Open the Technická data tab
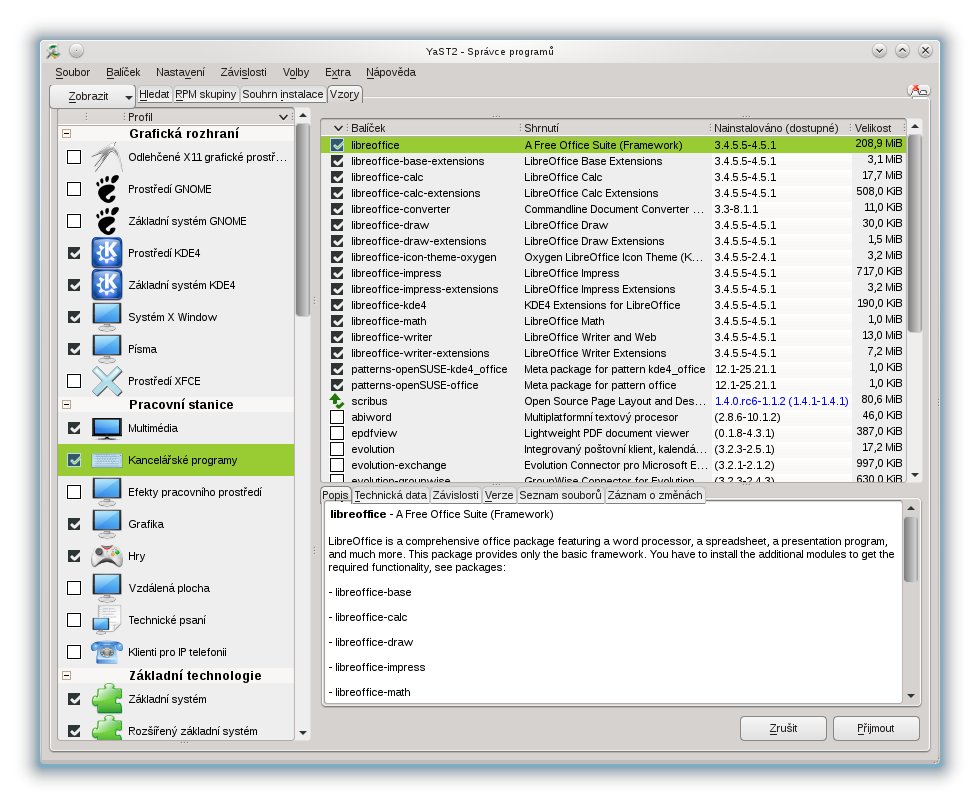This screenshot has width=980, height=804. point(391,495)
